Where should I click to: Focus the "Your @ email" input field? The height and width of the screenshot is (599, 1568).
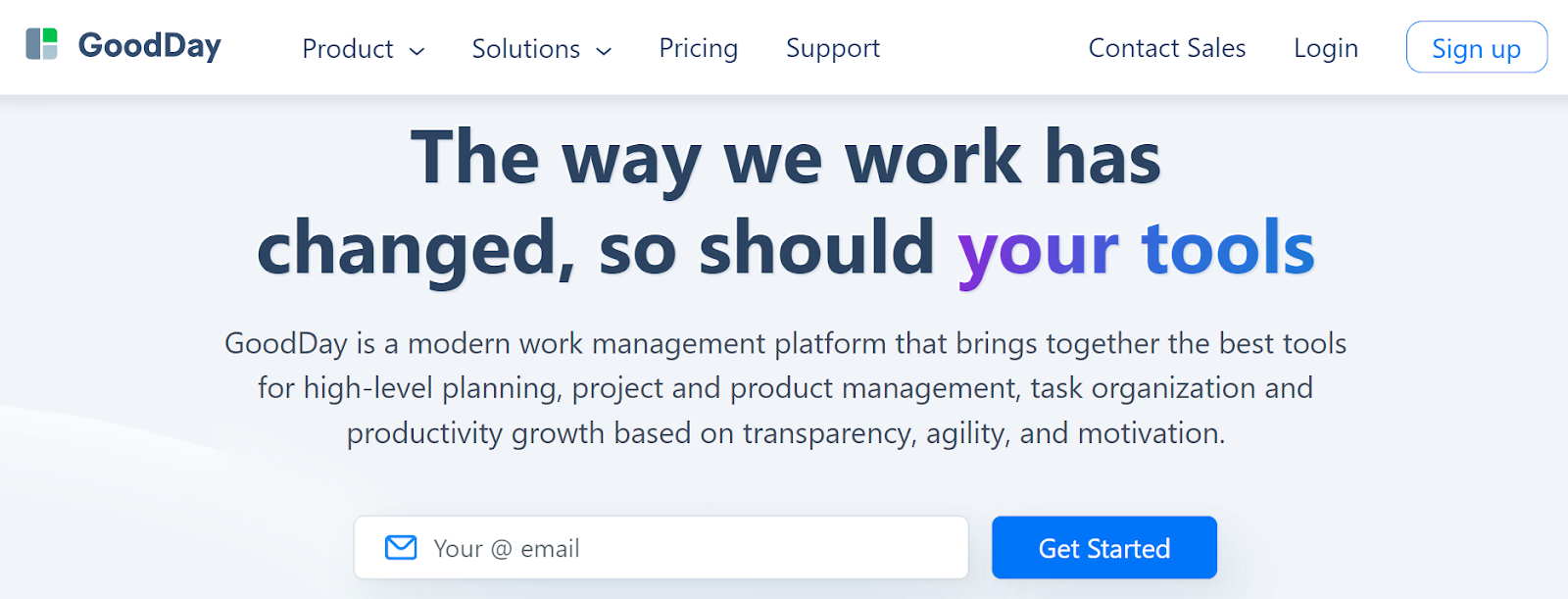pos(686,548)
